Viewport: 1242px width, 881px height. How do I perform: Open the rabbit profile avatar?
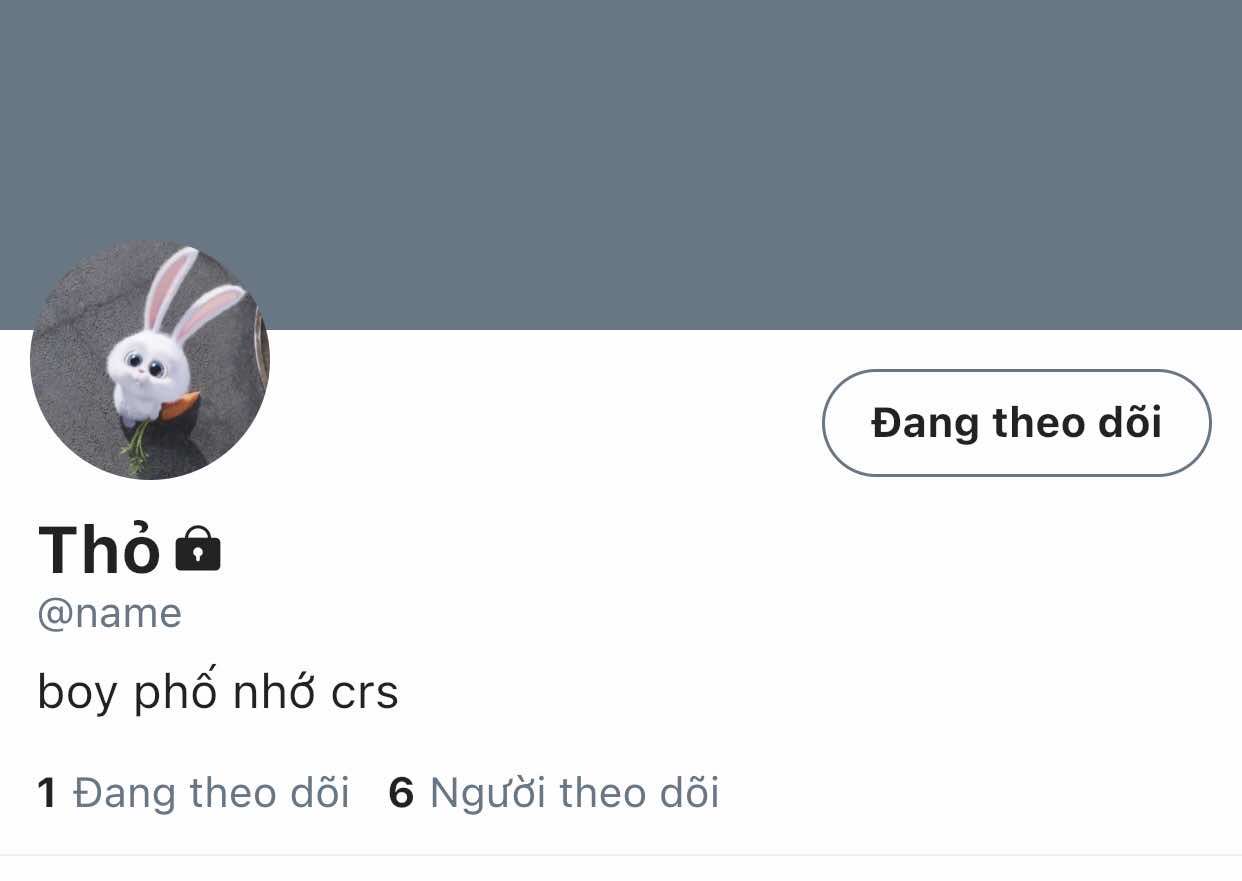pos(150,360)
